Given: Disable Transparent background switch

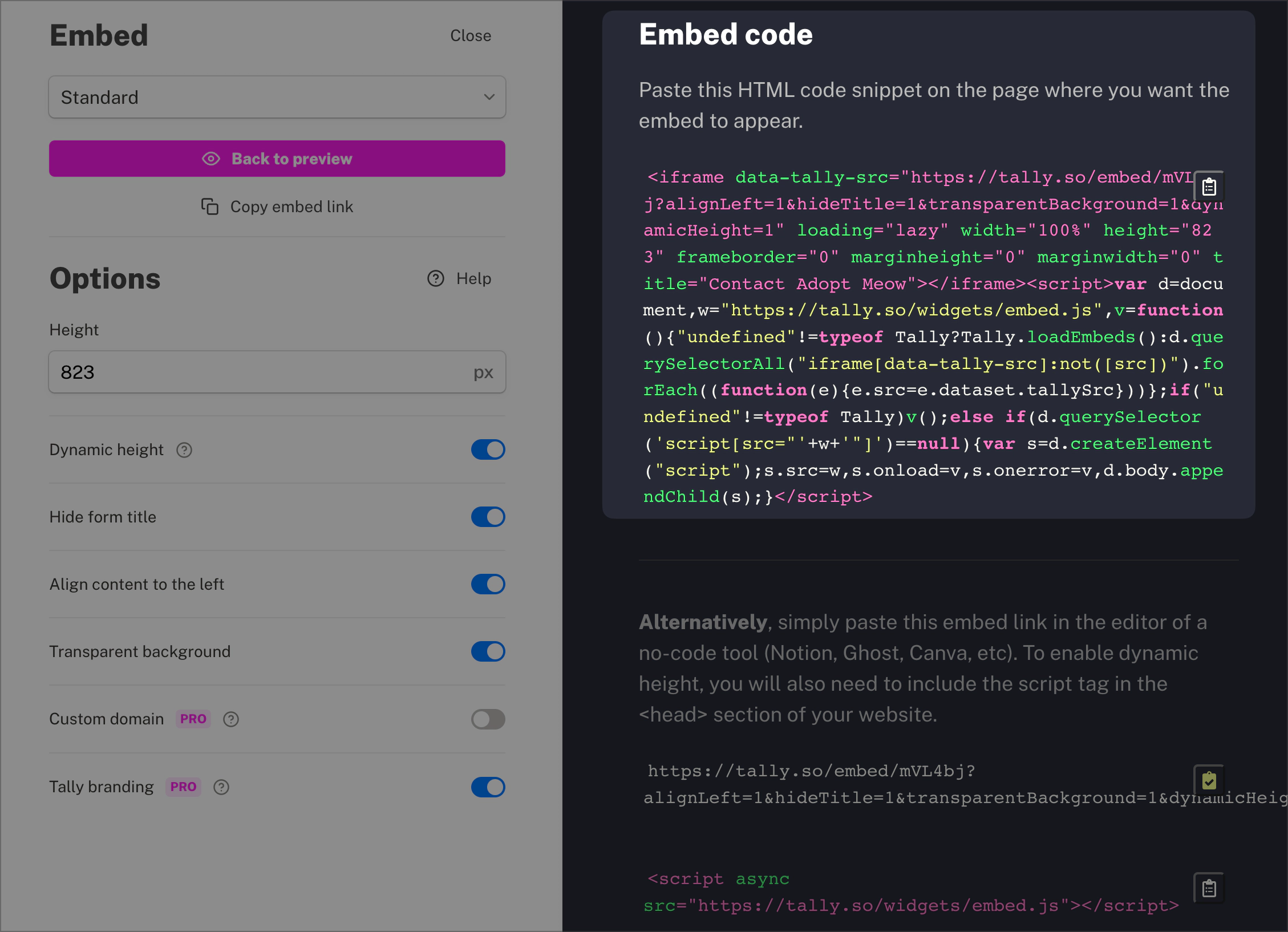Looking at the screenshot, I should click(x=488, y=652).
